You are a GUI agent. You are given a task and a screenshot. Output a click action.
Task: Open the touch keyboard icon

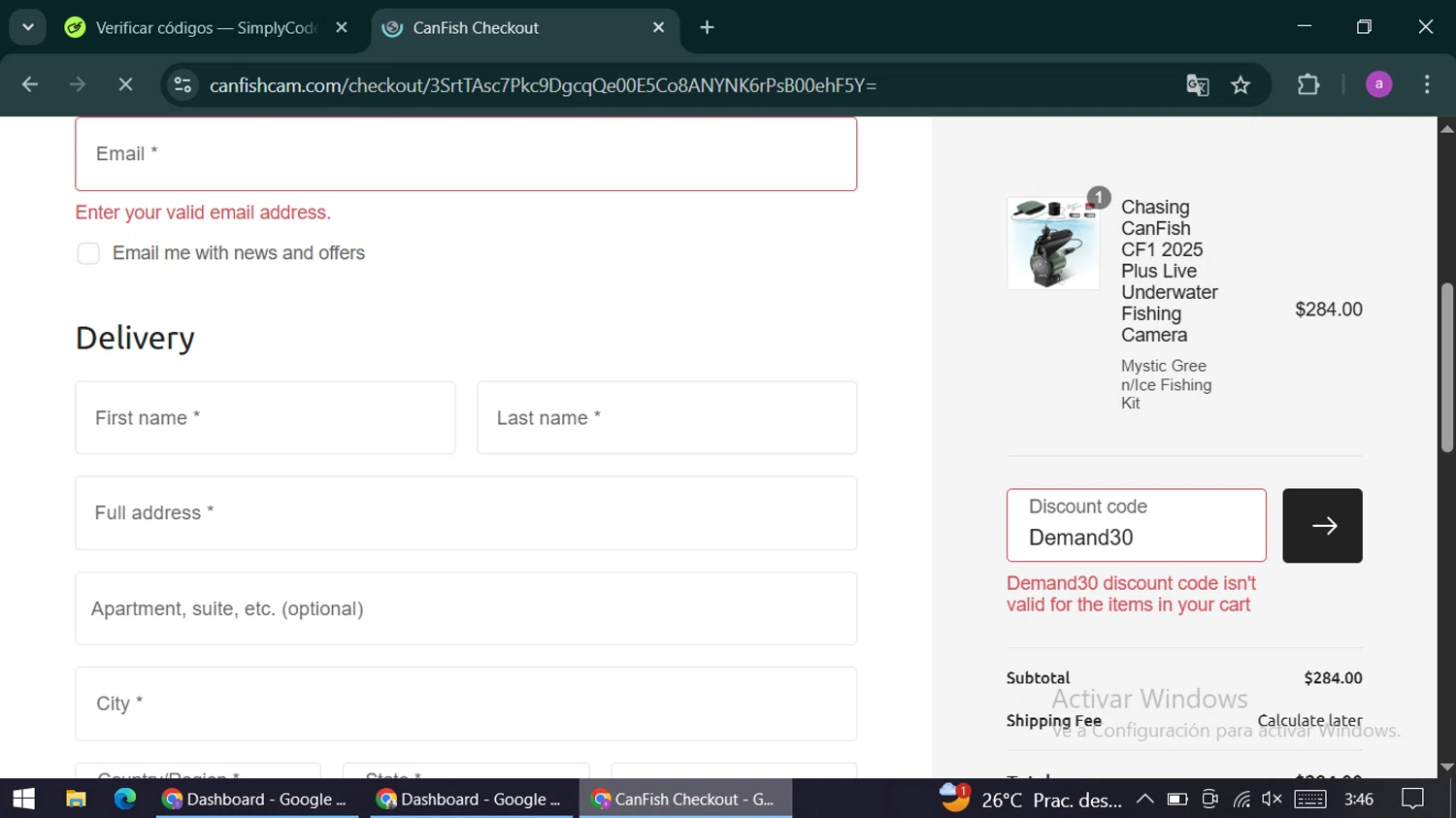click(1309, 799)
